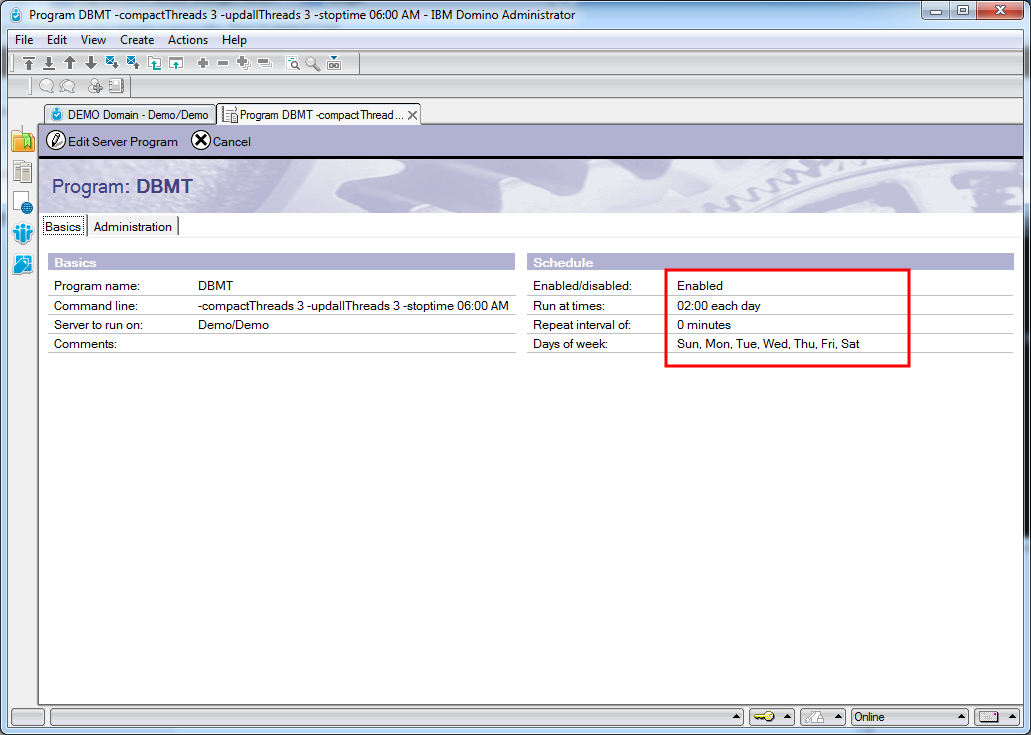Click the yellow key status bar icon
The height and width of the screenshot is (735, 1031).
(763, 717)
